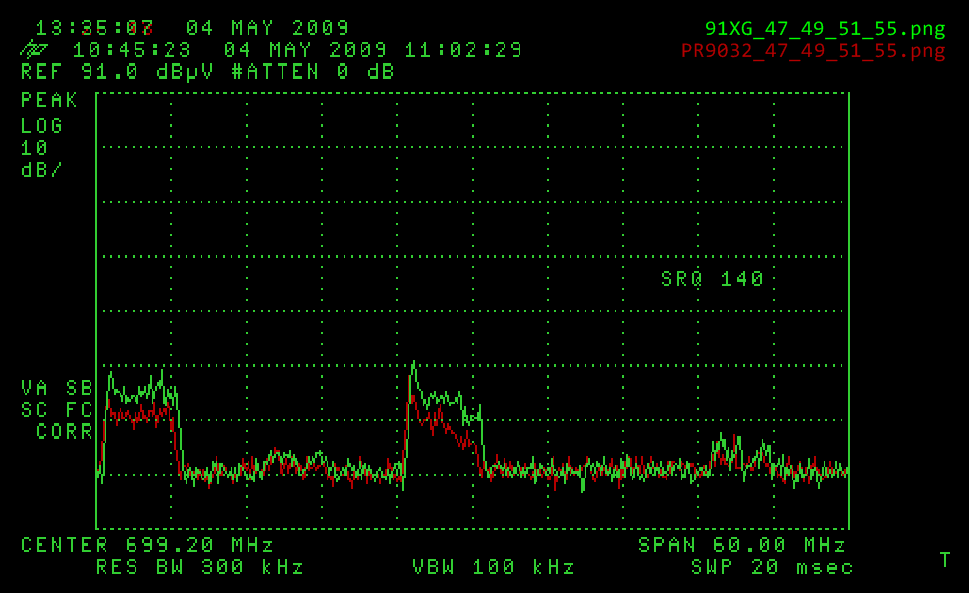The image size is (969, 593).
Task: Click the T indicator at bottom right
Action: click(945, 560)
